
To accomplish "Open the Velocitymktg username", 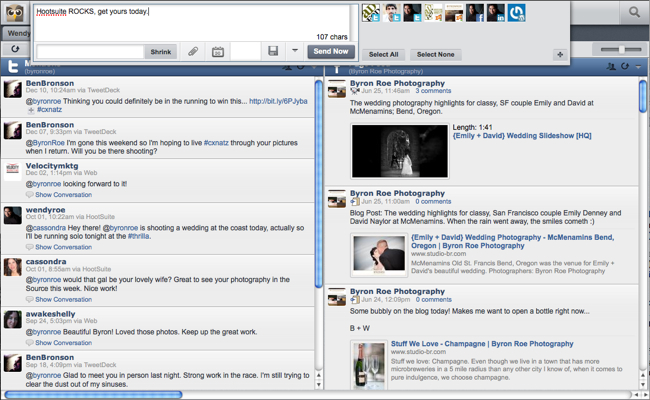I will point(52,166).
